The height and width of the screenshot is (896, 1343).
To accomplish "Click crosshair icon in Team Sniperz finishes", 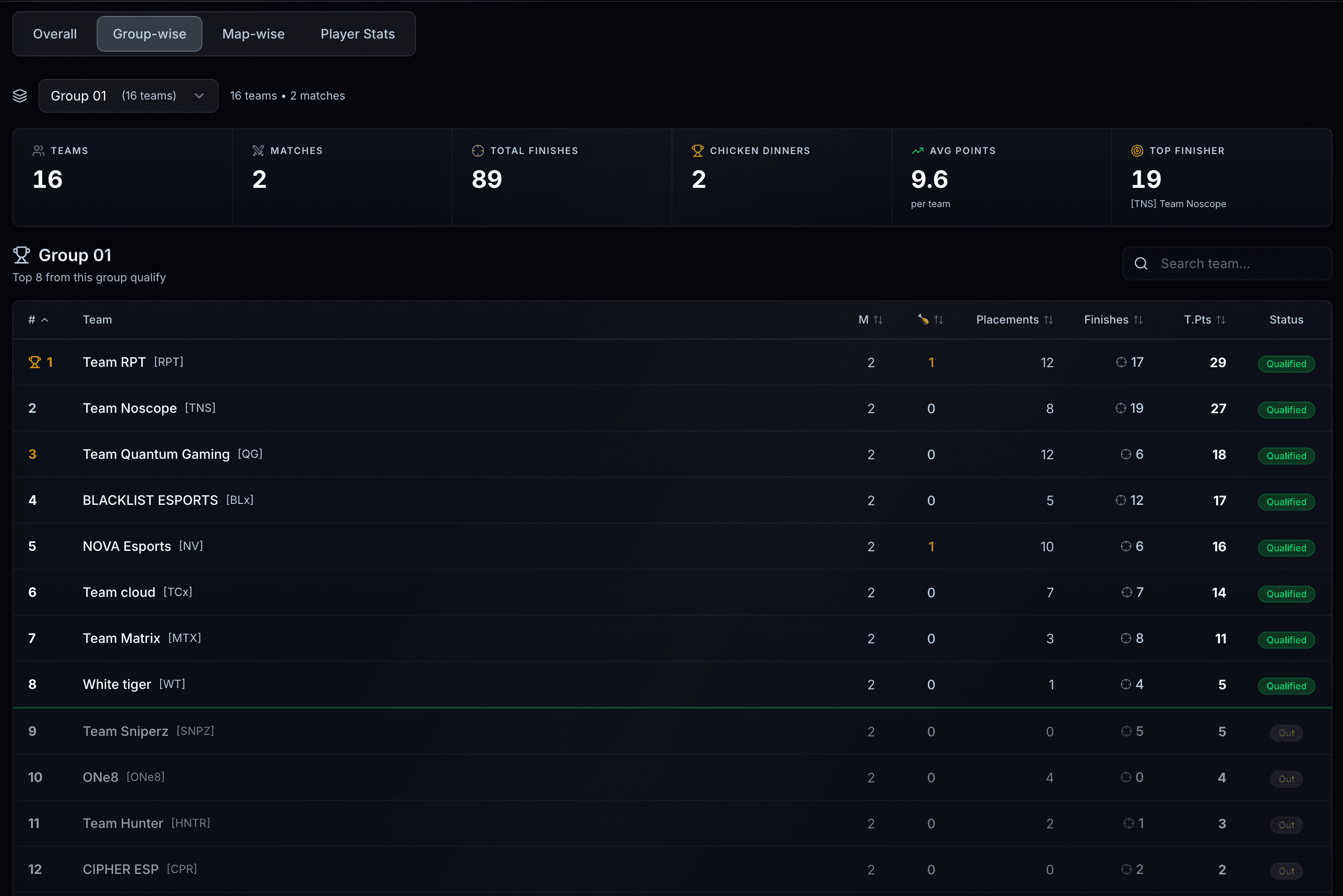I will tap(1126, 731).
